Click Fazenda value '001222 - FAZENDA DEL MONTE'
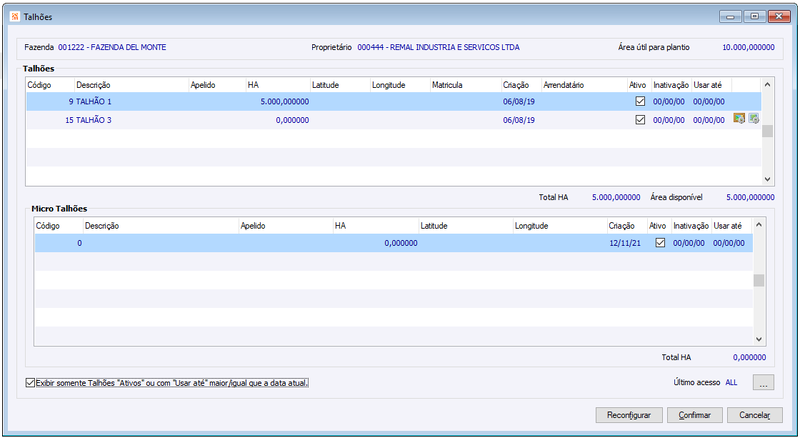The image size is (800, 438). [x=112, y=47]
